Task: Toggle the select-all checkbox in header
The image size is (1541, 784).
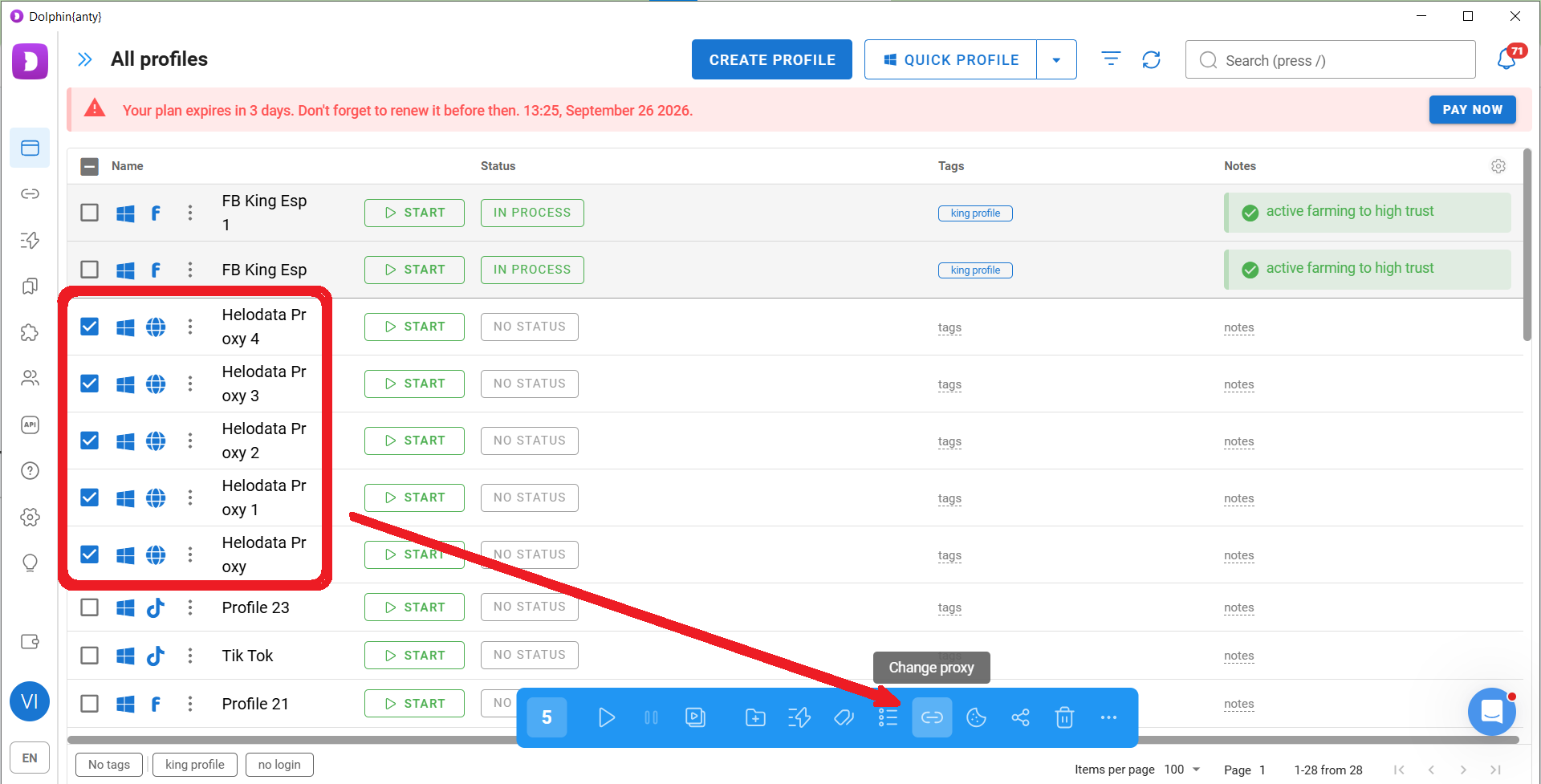Action: (90, 166)
